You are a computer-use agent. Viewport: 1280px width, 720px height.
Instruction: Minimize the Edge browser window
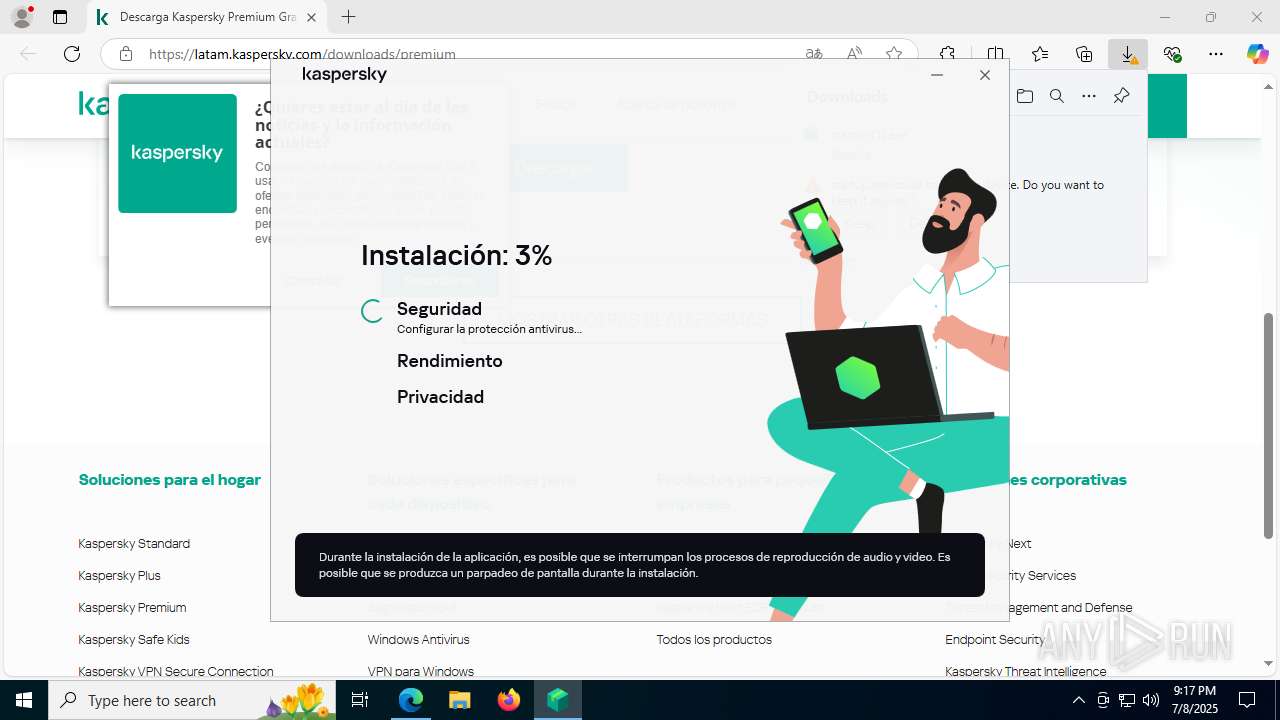1165,17
